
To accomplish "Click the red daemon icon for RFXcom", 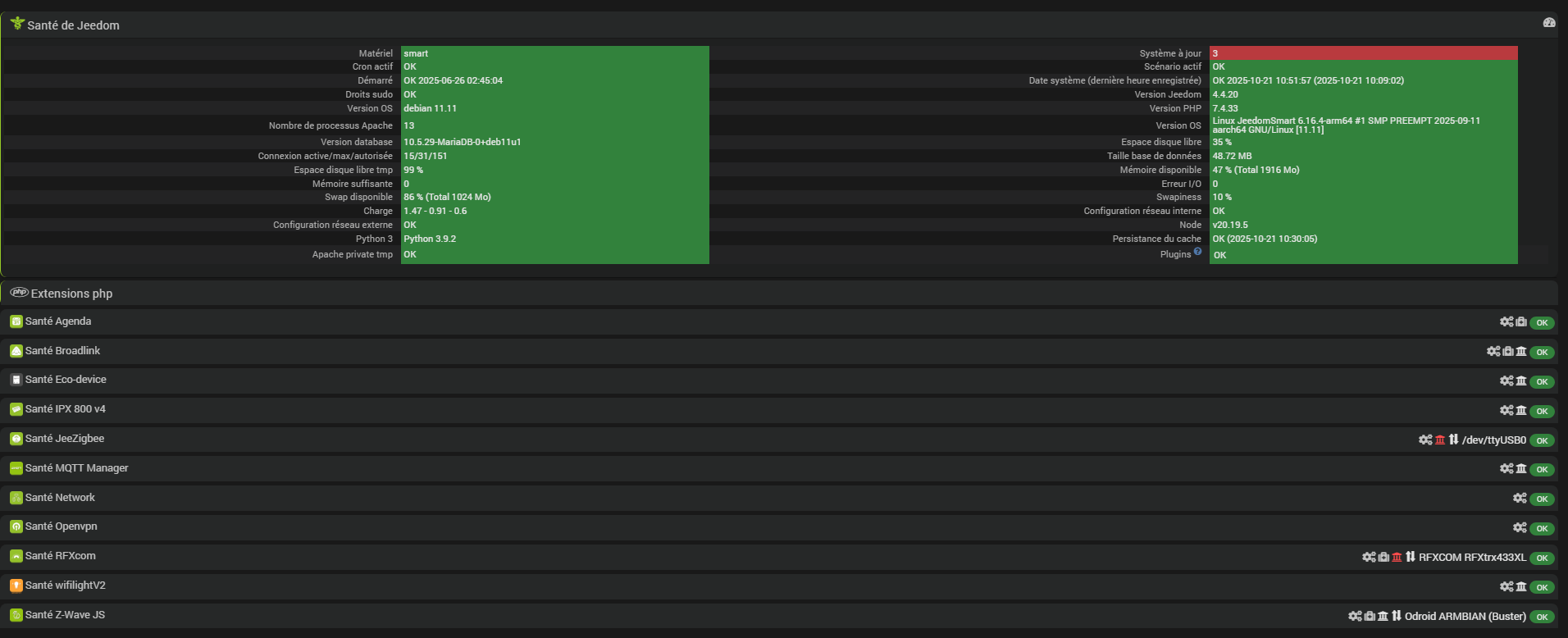I will click(1397, 557).
